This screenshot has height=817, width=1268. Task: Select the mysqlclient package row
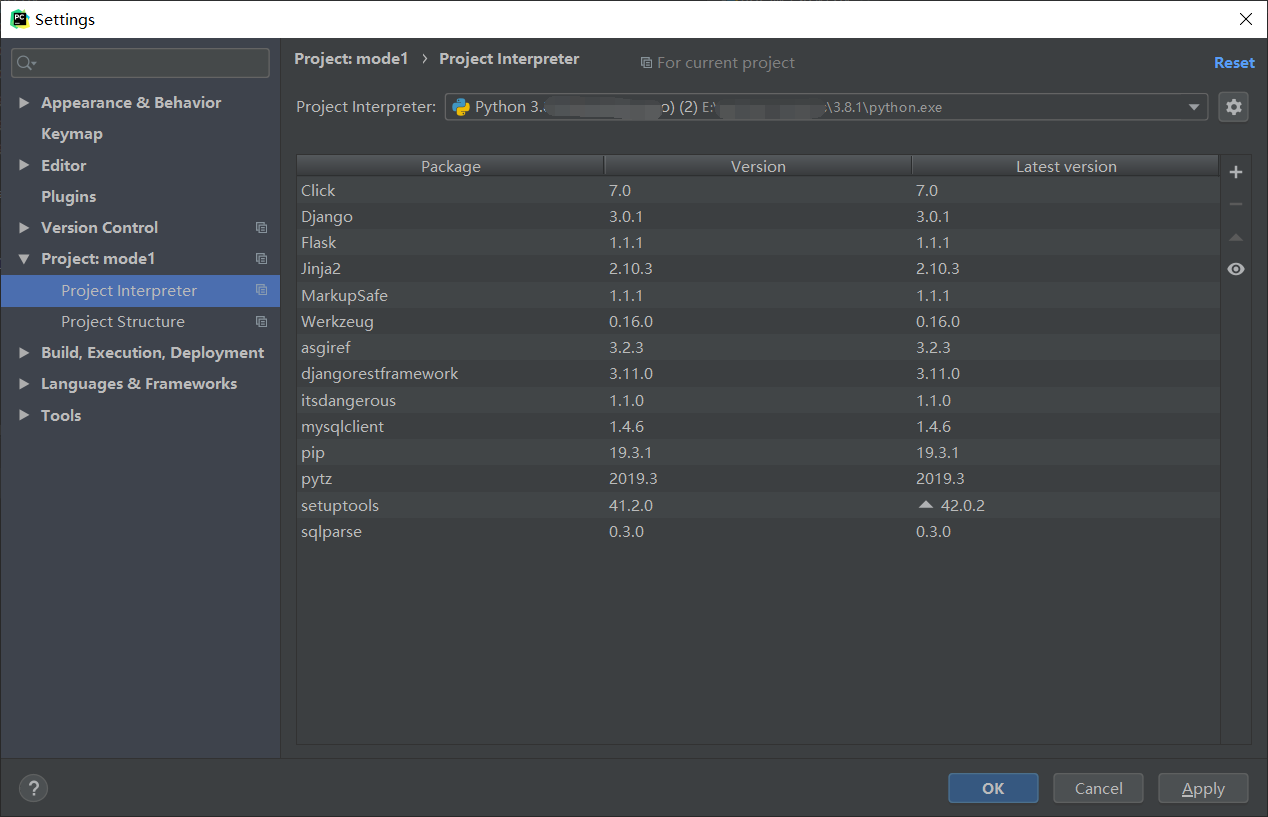pos(758,427)
